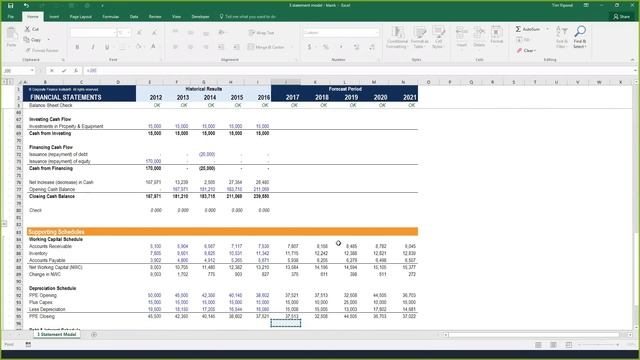Toggle bold formatting
The image size is (640, 360).
77,47
